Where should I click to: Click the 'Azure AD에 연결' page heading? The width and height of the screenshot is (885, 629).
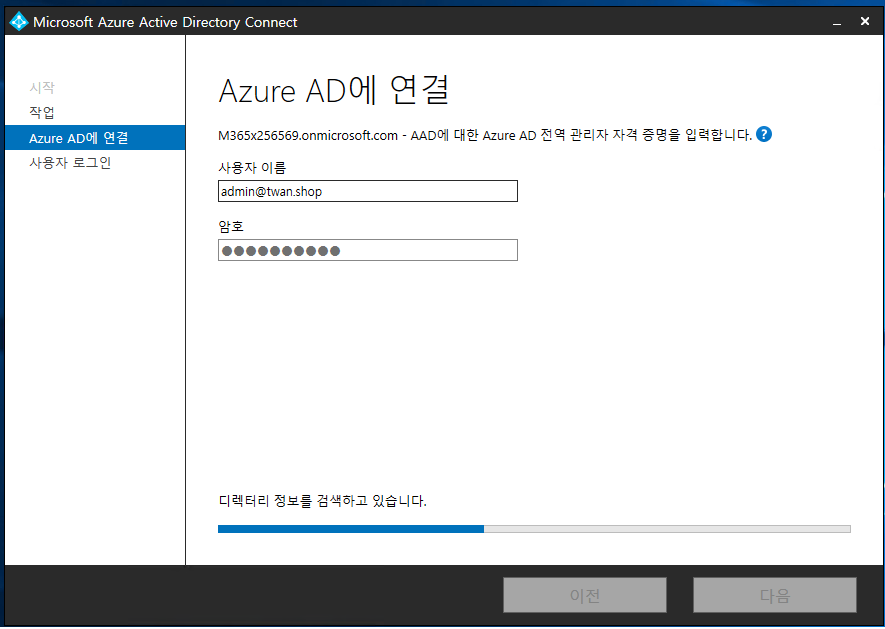(x=334, y=90)
